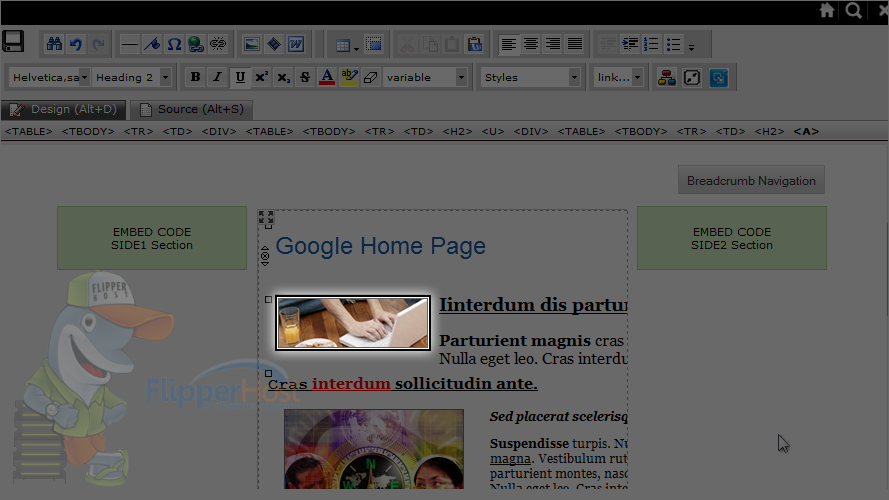Apply superscript formatting
Image resolution: width=889 pixels, height=500 pixels.
coord(261,77)
